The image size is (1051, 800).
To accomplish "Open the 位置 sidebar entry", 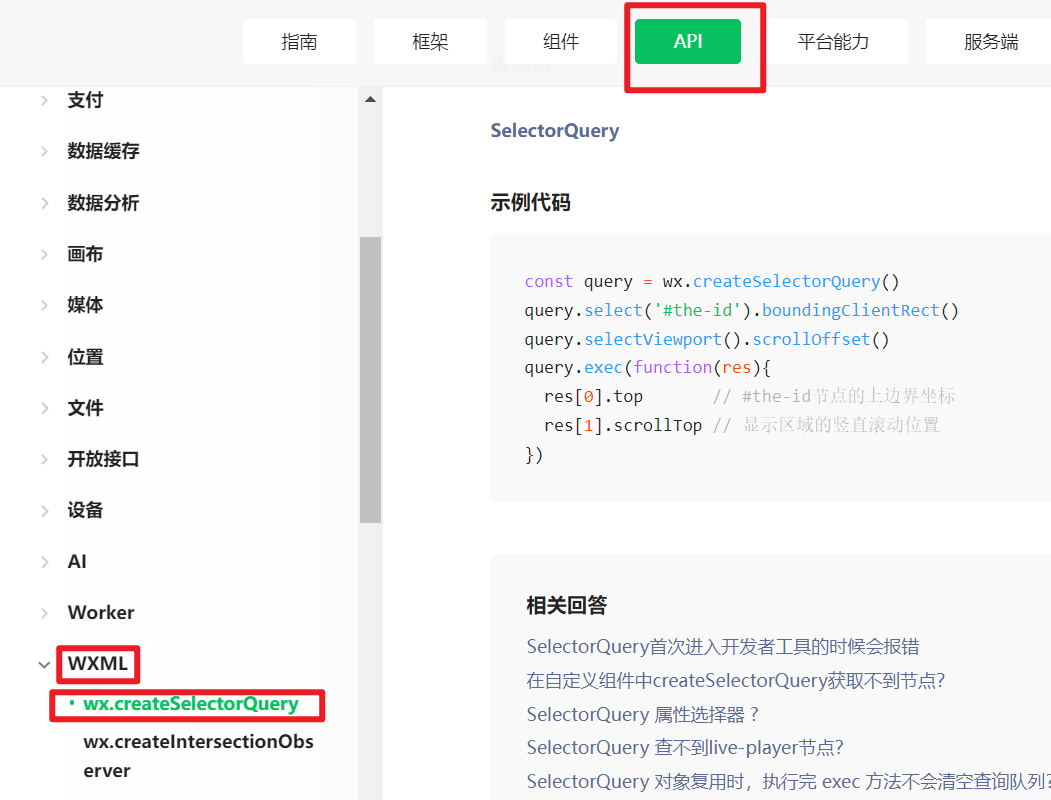I will click(x=85, y=357).
